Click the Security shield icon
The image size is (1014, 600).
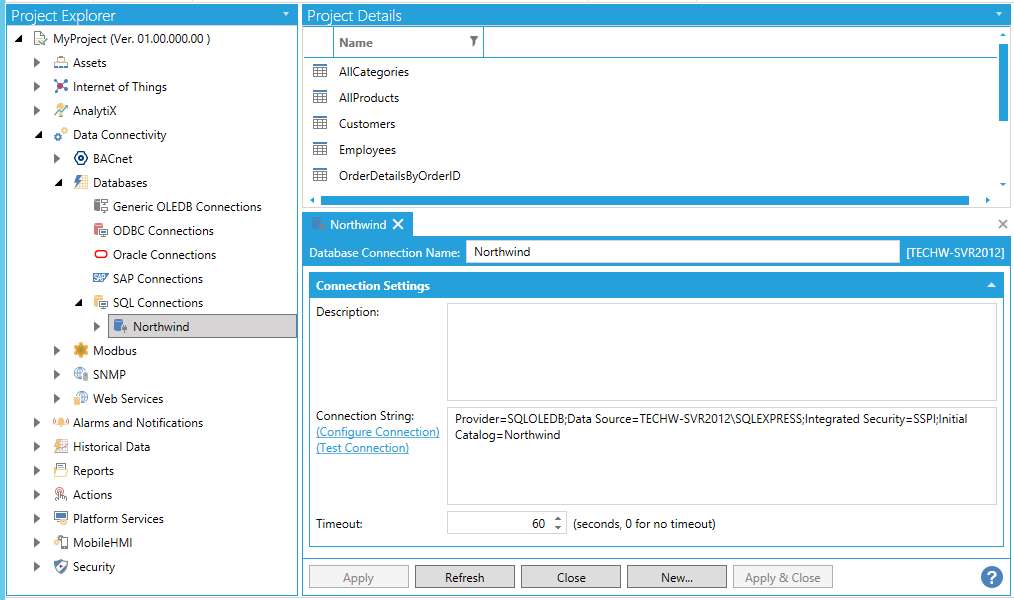(x=61, y=567)
